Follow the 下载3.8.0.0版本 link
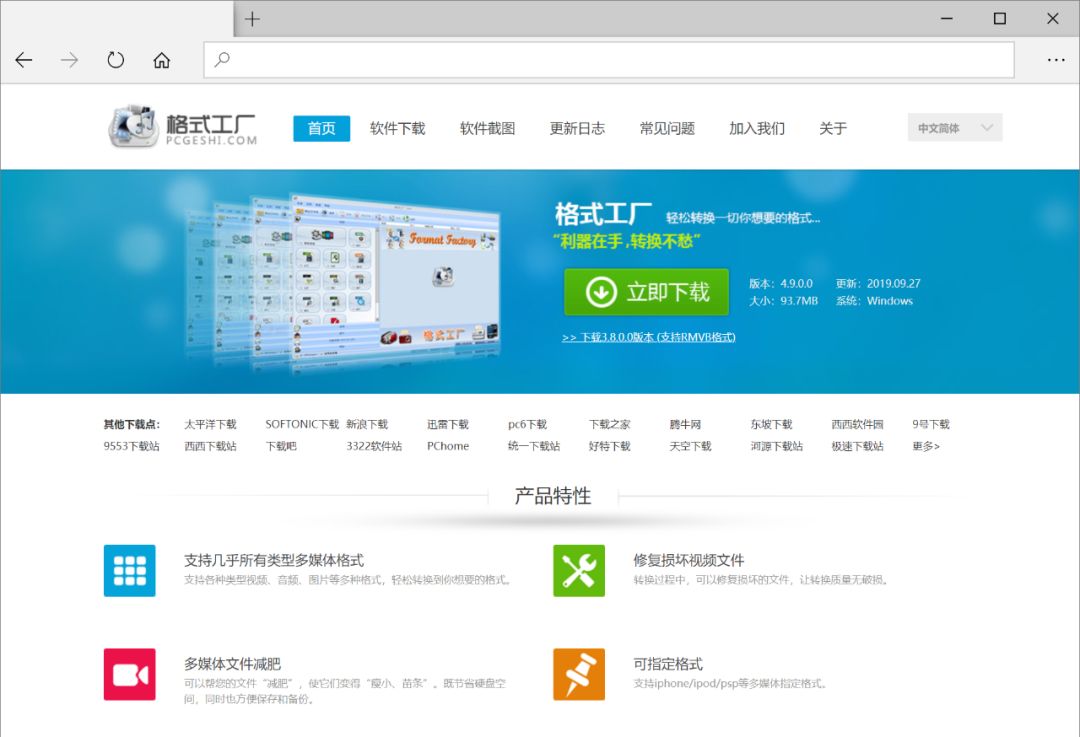This screenshot has width=1080, height=737. tap(649, 337)
